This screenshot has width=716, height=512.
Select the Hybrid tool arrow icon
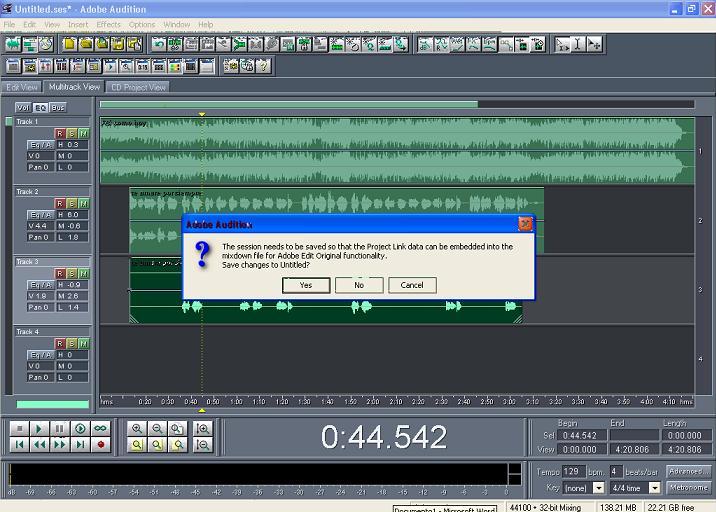[562, 44]
